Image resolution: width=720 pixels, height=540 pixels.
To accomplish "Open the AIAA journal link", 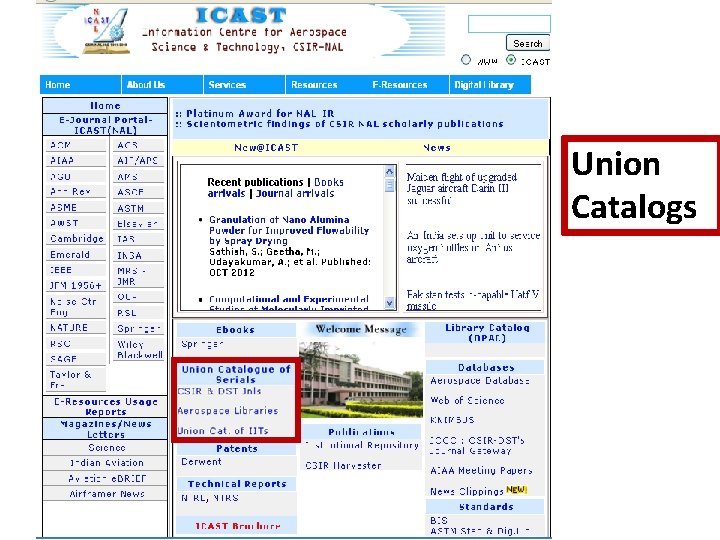I will pyautogui.click(x=62, y=161).
